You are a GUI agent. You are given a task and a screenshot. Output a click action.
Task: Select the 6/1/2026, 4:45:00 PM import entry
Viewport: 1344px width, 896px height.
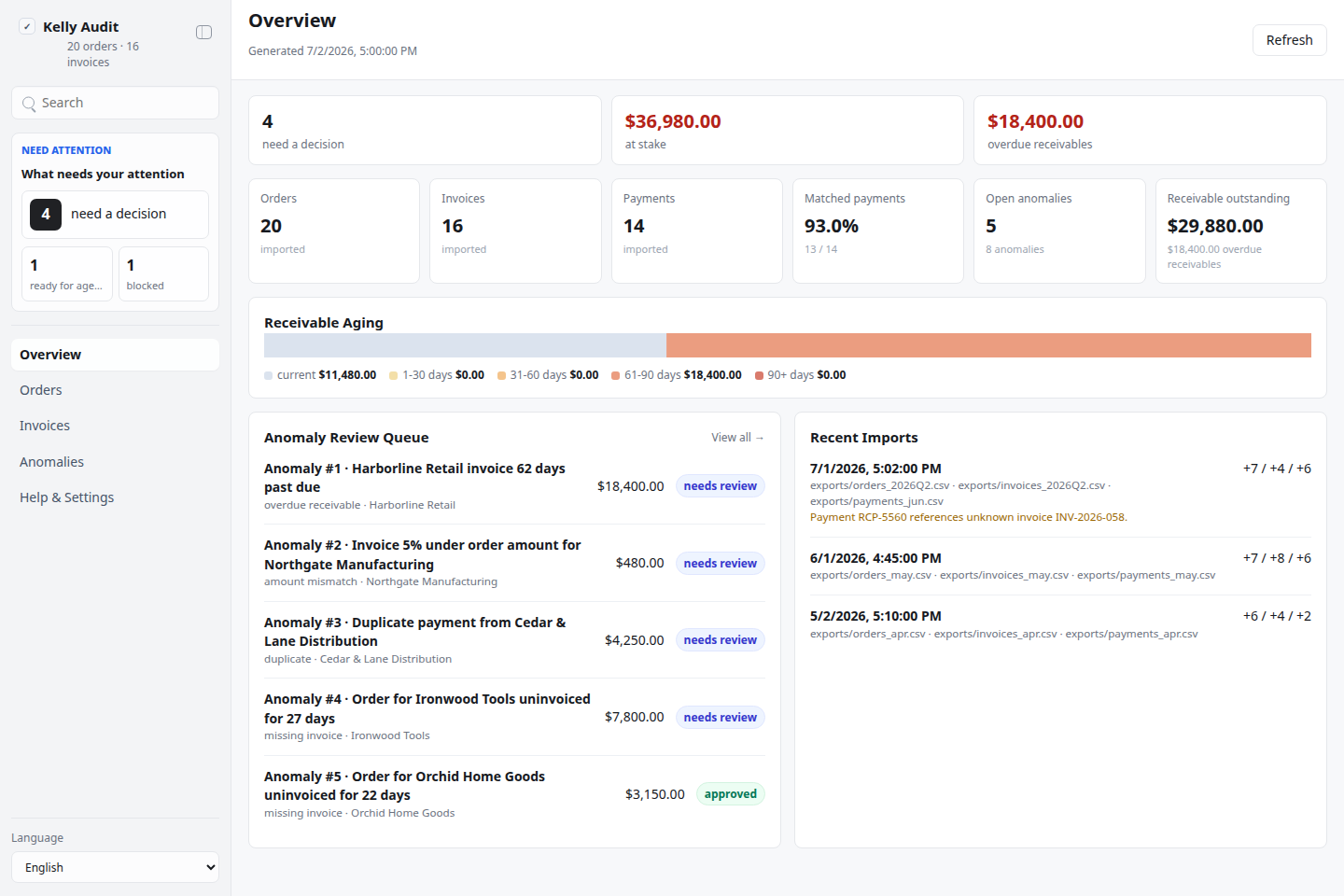pyautogui.click(x=1060, y=566)
